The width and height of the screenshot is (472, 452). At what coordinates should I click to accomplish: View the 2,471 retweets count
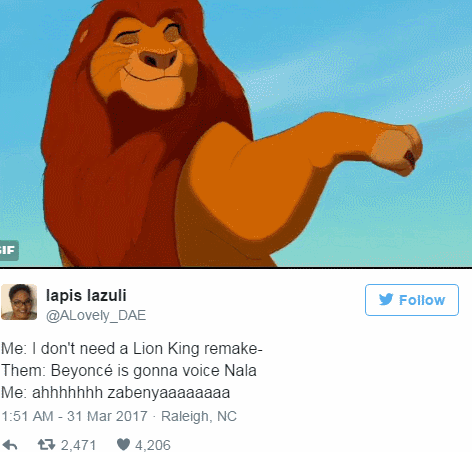78,445
